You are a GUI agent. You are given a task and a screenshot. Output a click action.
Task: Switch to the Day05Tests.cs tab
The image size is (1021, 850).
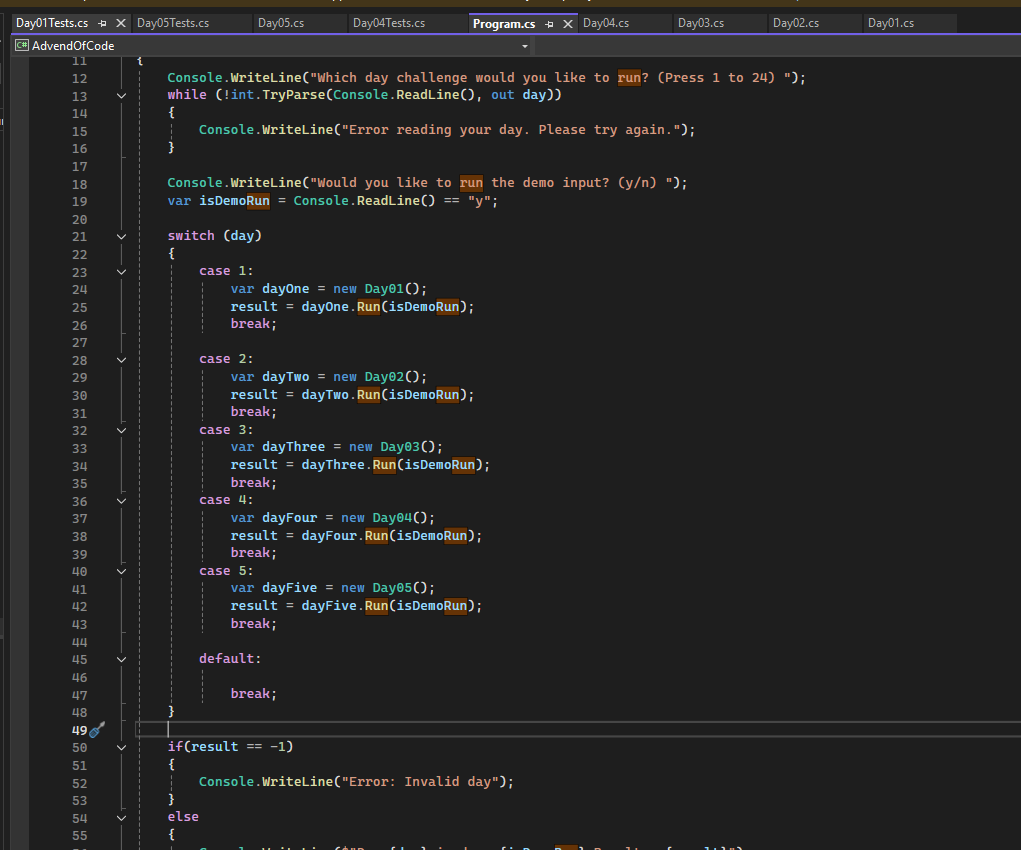tap(173, 23)
